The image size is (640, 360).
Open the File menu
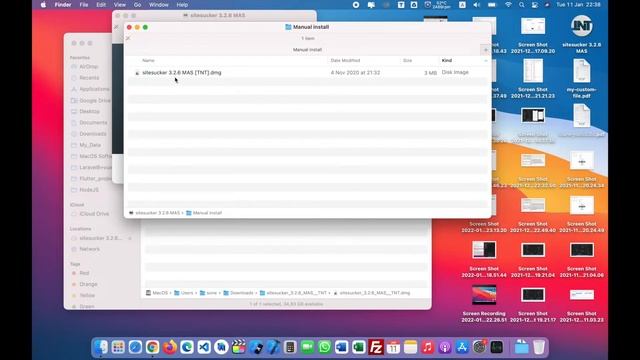84,5
